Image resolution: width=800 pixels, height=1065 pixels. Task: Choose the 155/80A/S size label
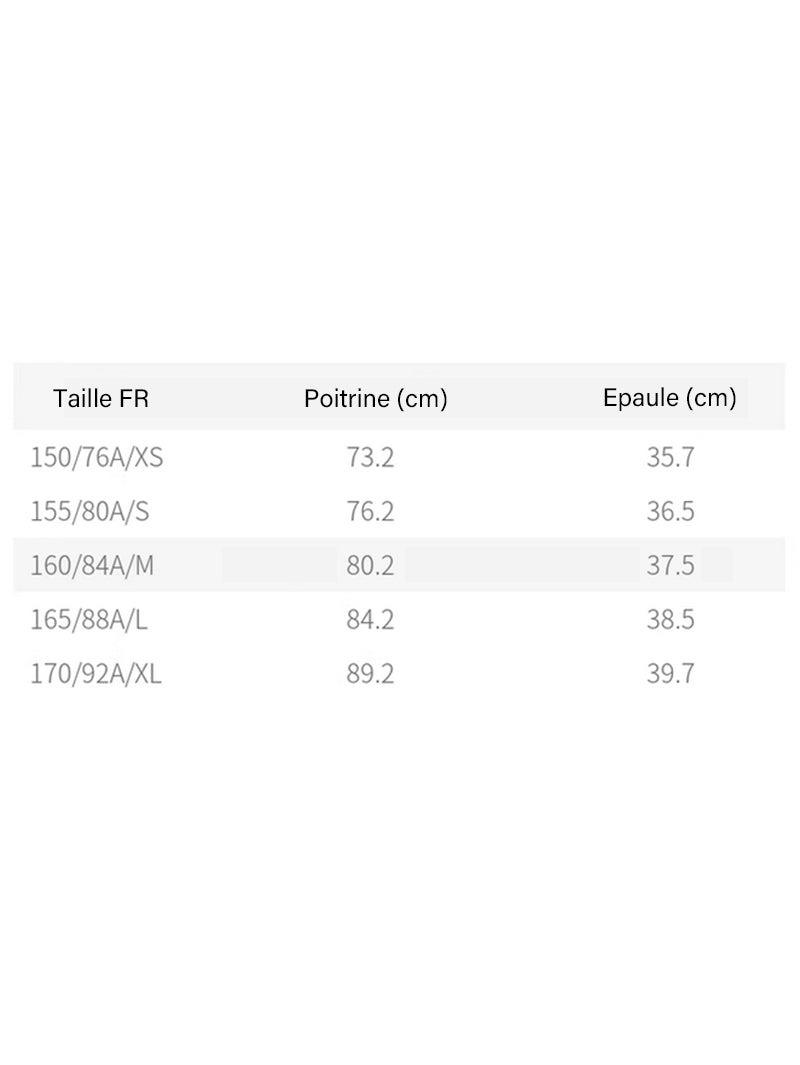(90, 511)
